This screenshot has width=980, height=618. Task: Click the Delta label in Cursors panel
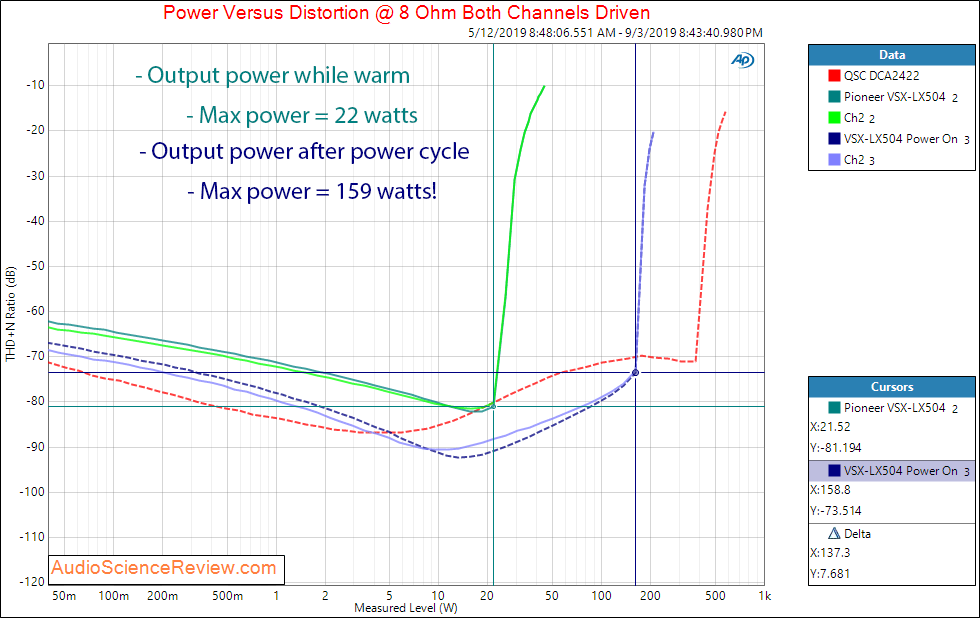857,534
